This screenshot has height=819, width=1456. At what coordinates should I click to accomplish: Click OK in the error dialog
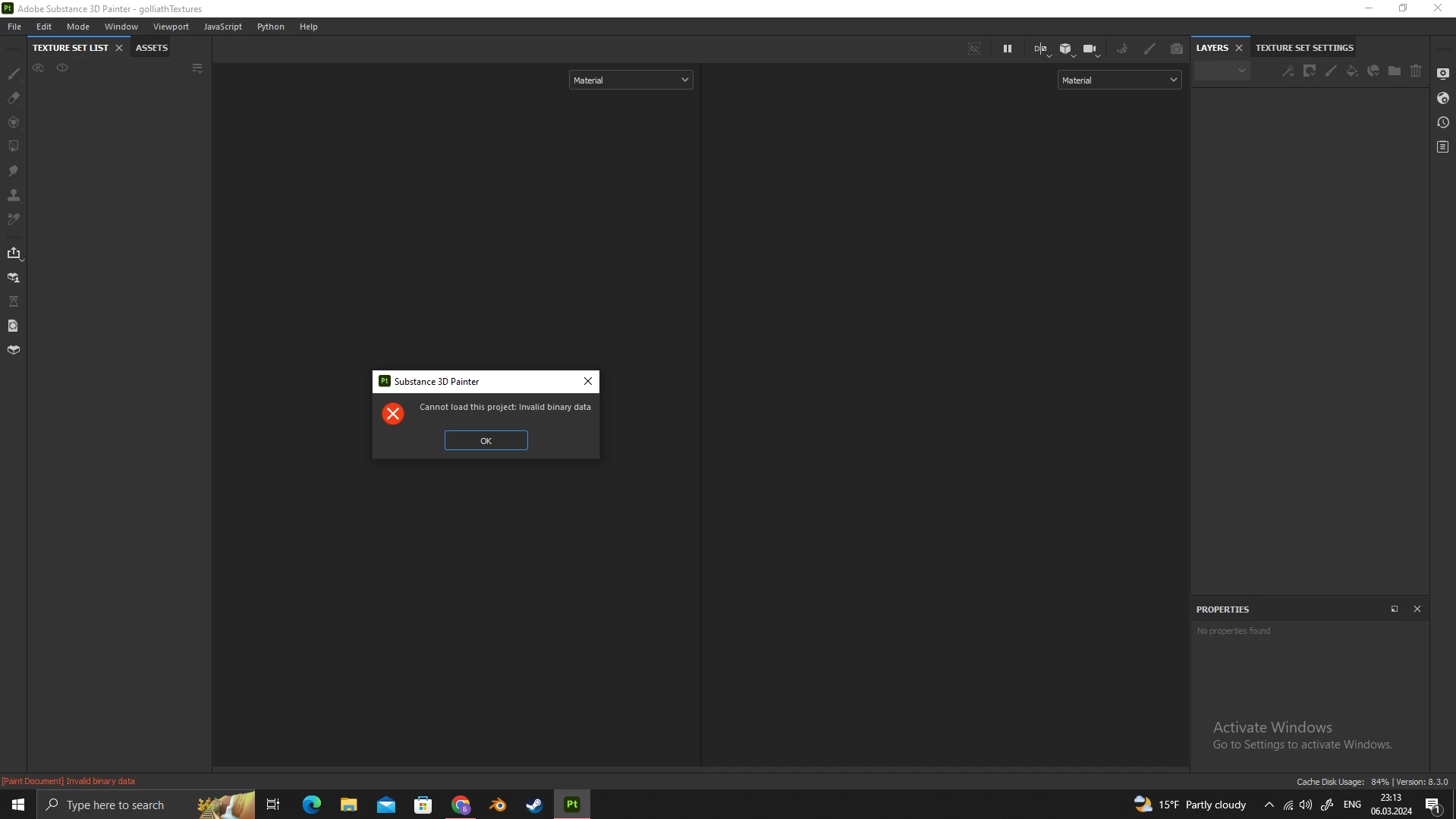[x=486, y=441]
